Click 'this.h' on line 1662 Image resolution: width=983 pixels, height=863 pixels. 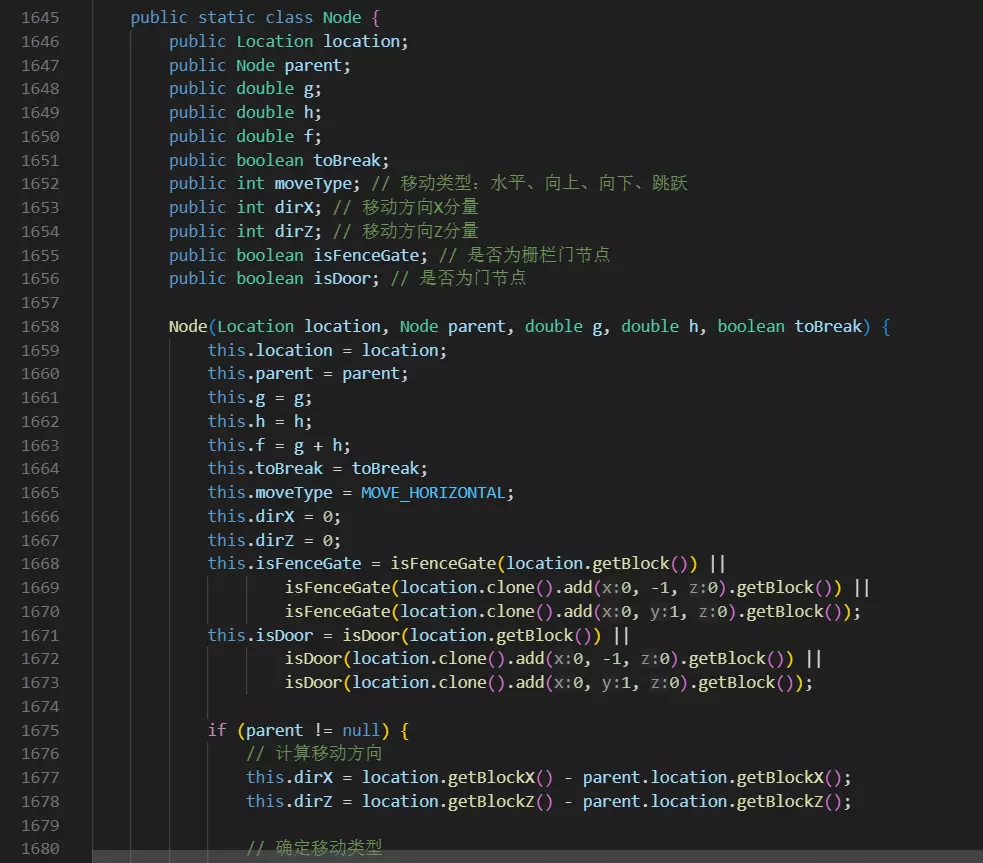click(236, 422)
